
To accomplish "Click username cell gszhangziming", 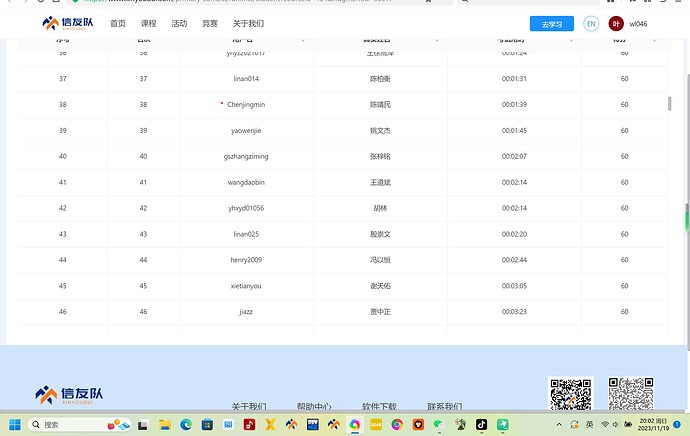I will [246, 157].
